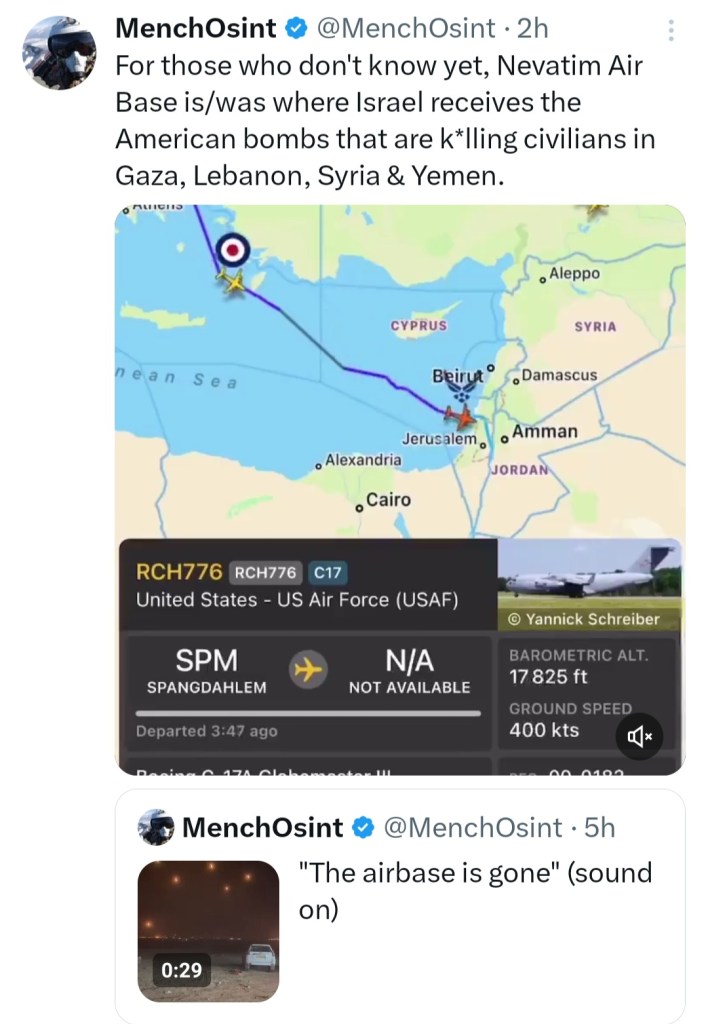The width and height of the screenshot is (708, 1024).
Task: Click the quoted tweet's small avatar
Action: (156, 828)
